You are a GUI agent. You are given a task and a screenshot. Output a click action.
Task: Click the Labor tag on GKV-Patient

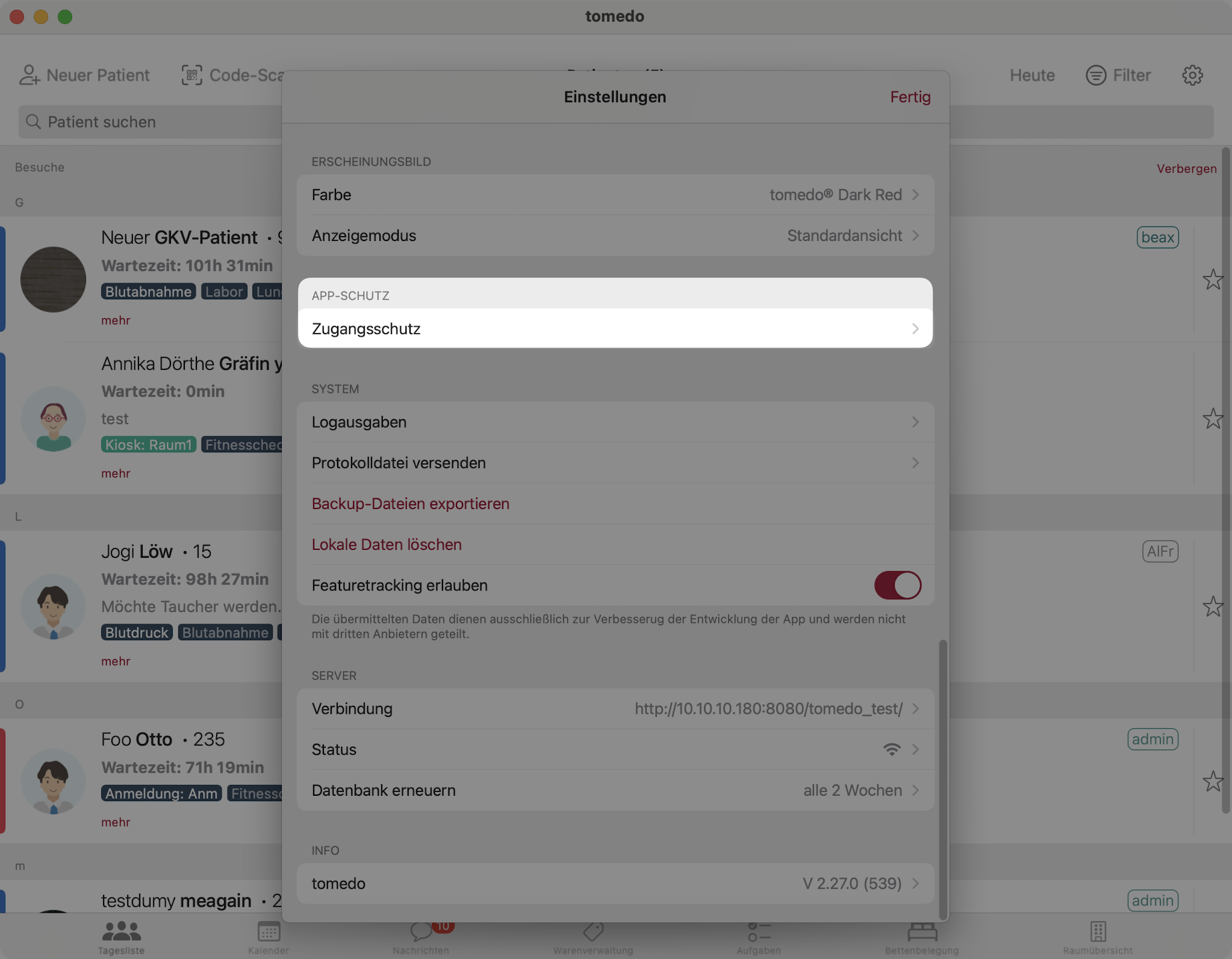click(224, 292)
